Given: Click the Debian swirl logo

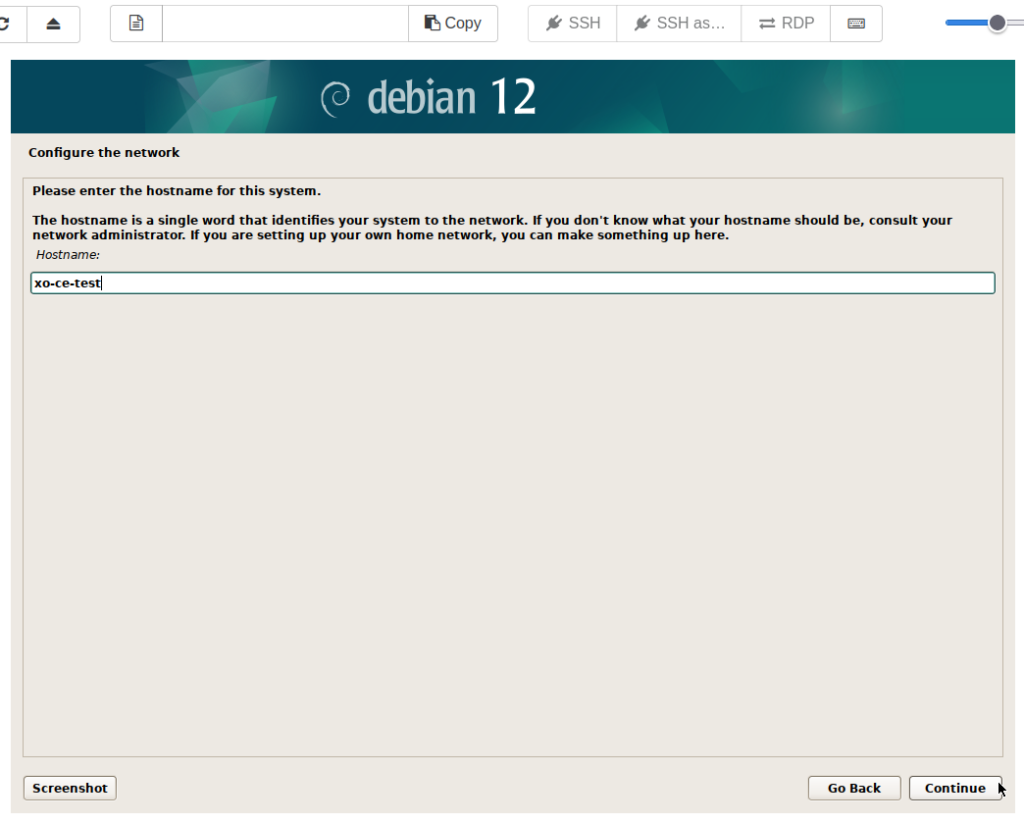Looking at the screenshot, I should [335, 98].
